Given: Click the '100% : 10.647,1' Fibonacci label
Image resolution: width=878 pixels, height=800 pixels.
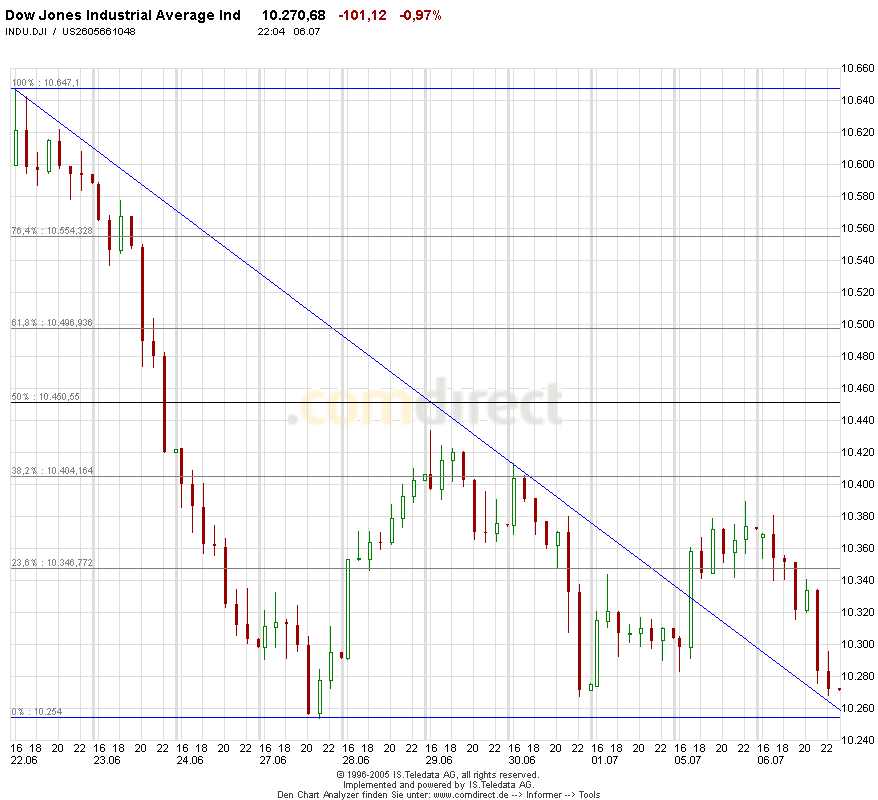Looking at the screenshot, I should (x=45, y=83).
